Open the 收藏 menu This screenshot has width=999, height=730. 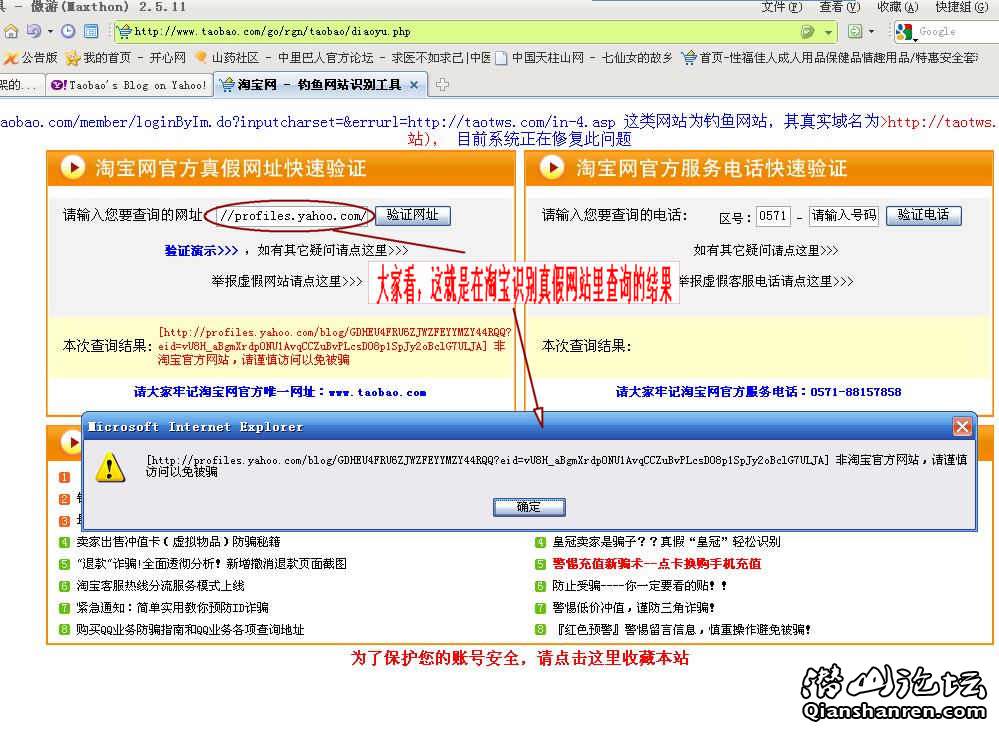coord(895,7)
